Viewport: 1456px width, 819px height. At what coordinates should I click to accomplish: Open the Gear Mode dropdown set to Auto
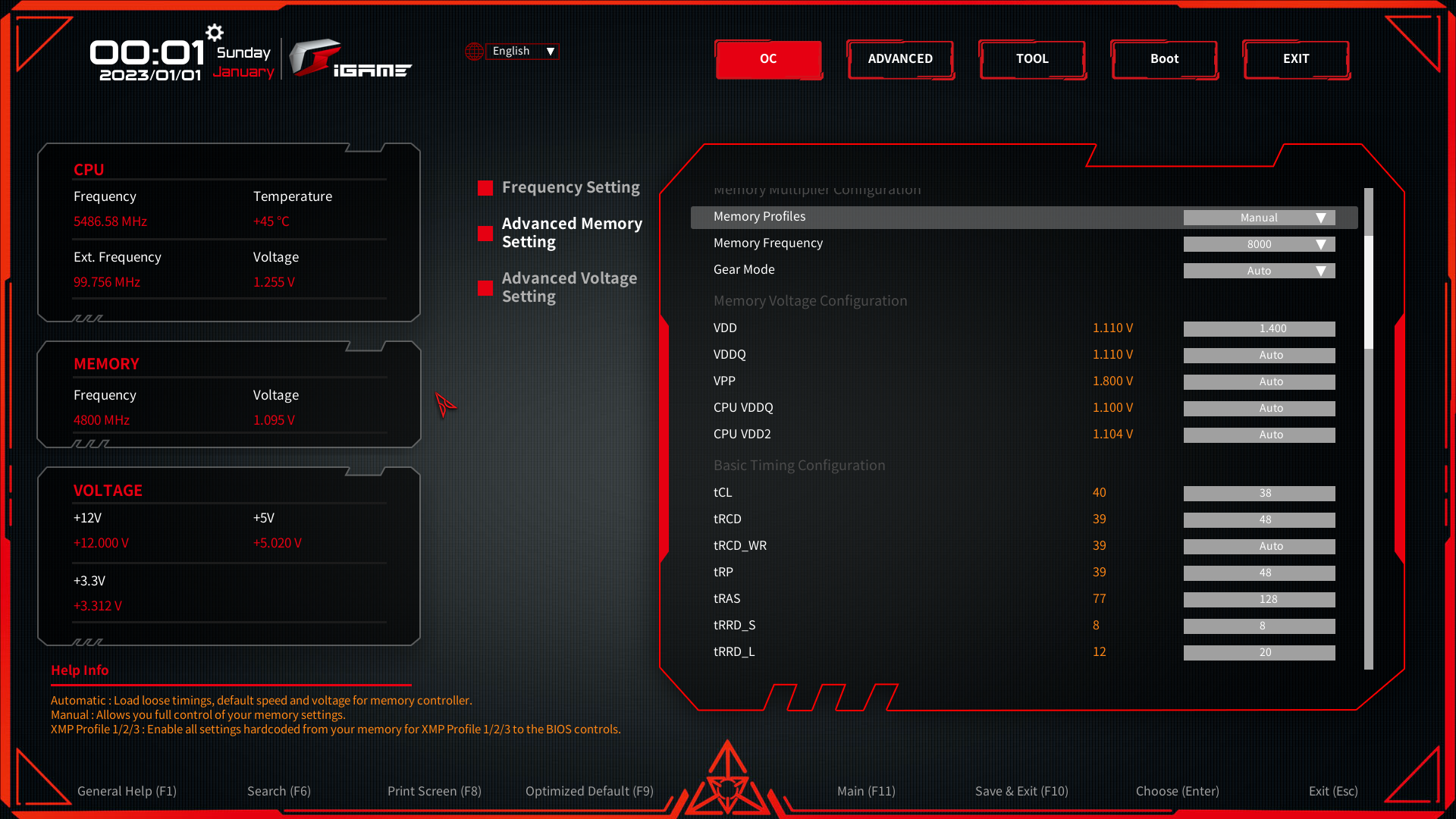[x=1258, y=270]
